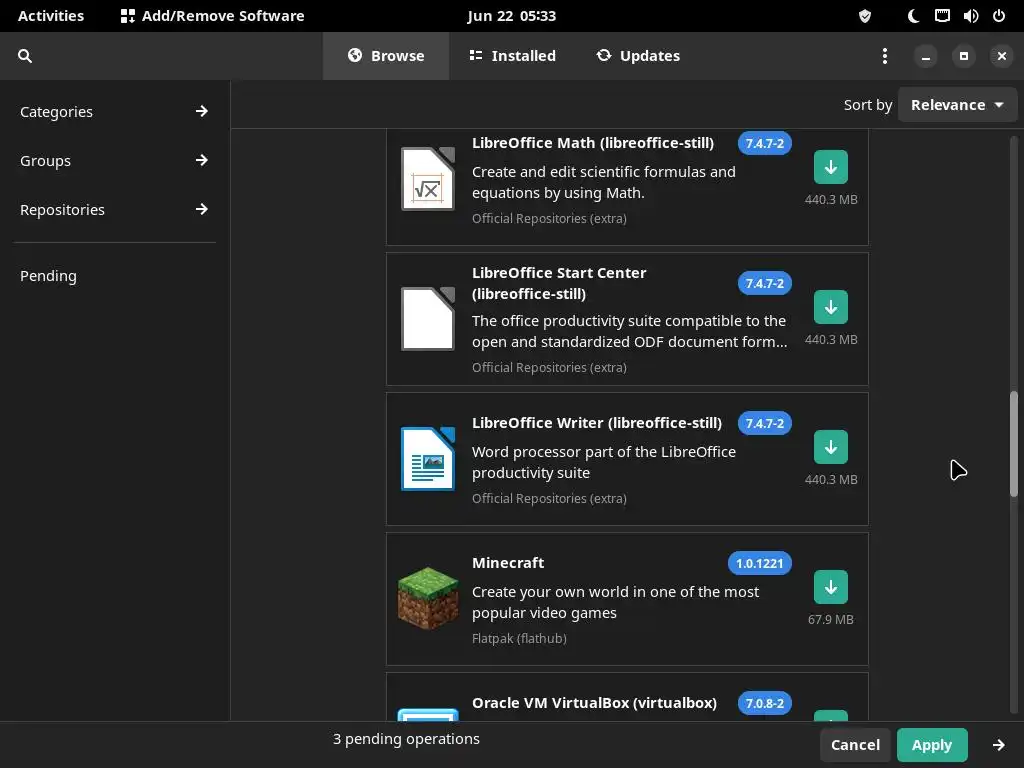The image size is (1024, 768).
Task: Open the Sort by Relevance dropdown
Action: pos(957,105)
